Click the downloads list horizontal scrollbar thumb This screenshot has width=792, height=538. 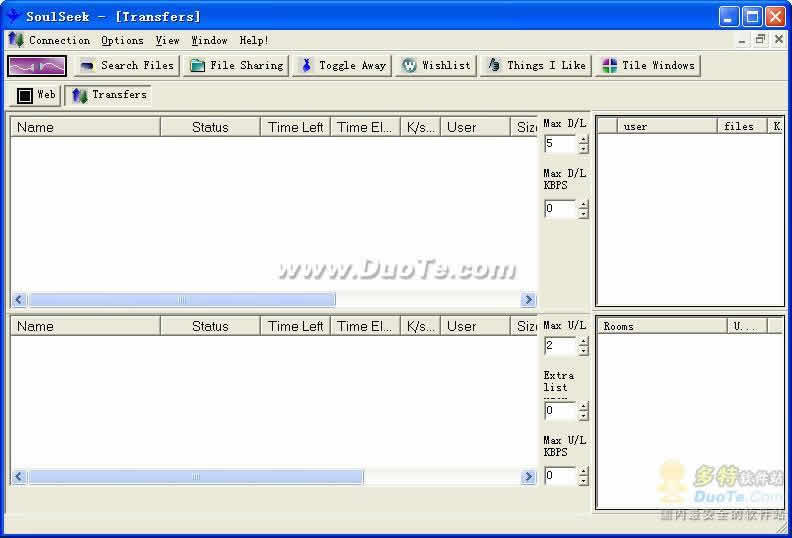coord(182,300)
